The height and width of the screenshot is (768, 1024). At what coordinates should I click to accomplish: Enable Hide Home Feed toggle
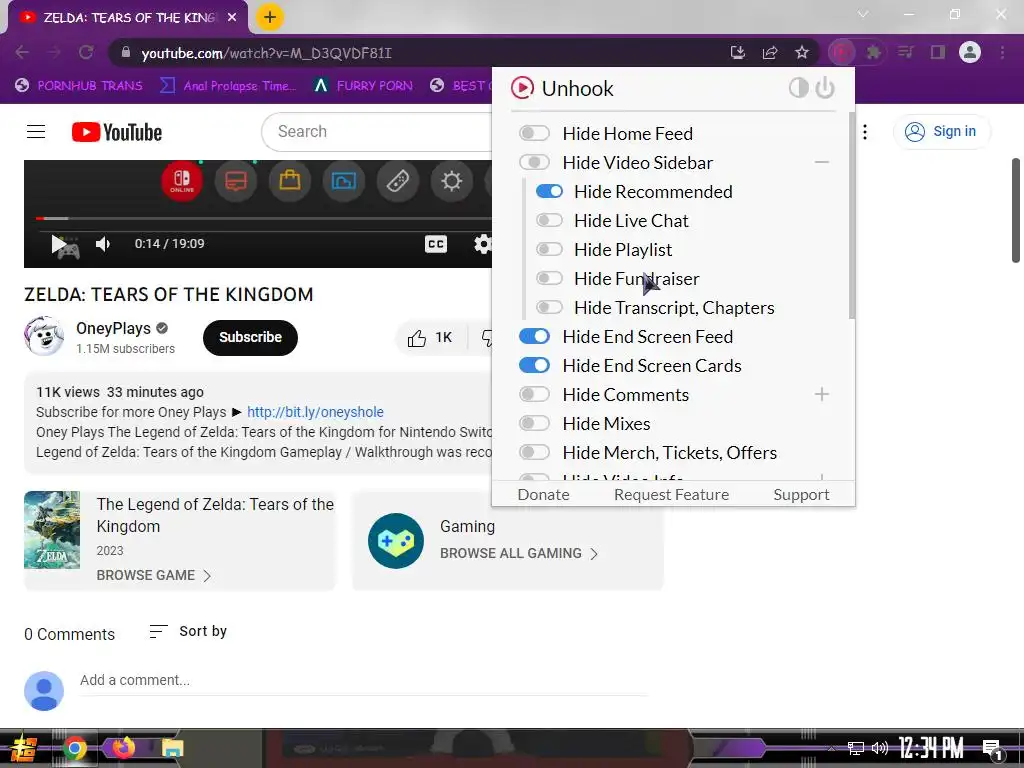[534, 133]
